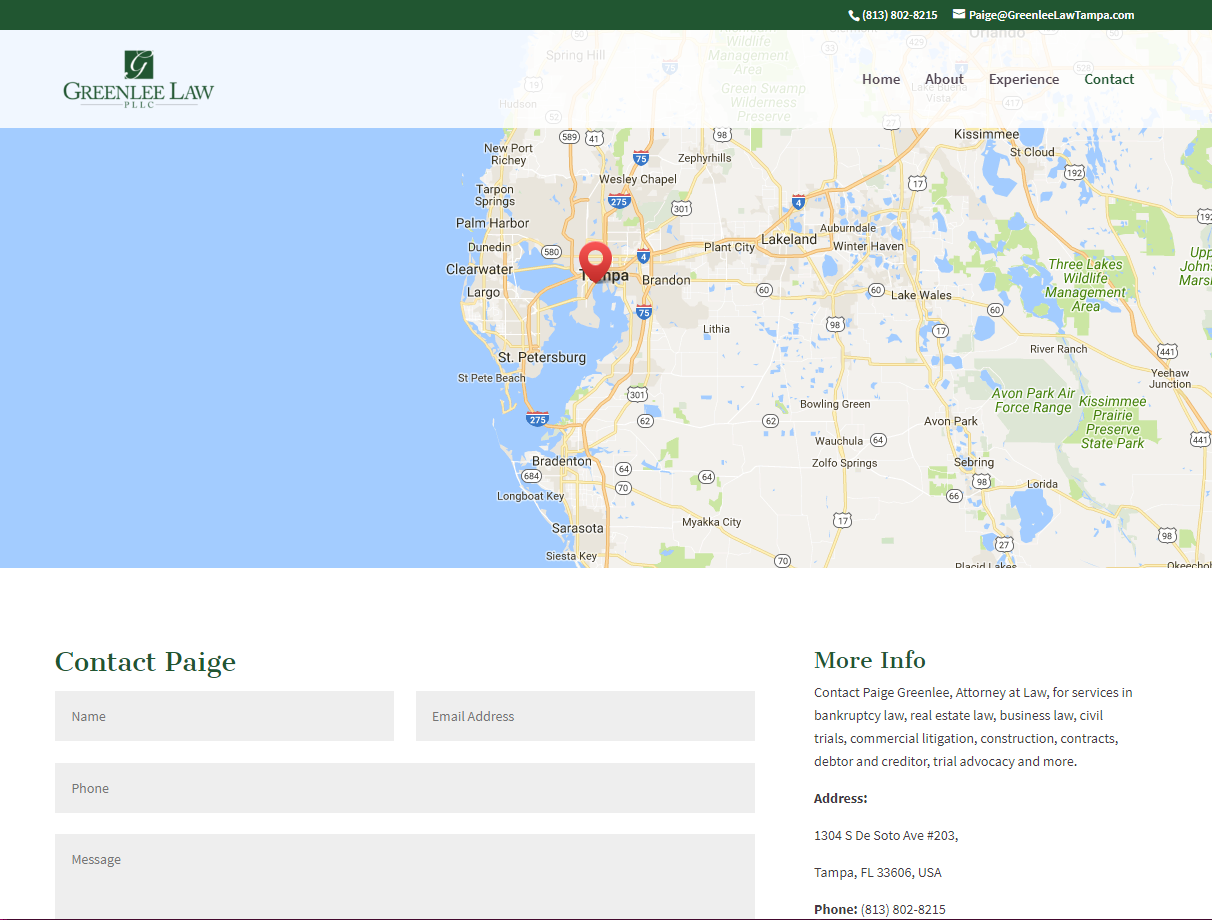
Task: Select the "1304 S De Soto Ave #203," line
Action: [886, 835]
